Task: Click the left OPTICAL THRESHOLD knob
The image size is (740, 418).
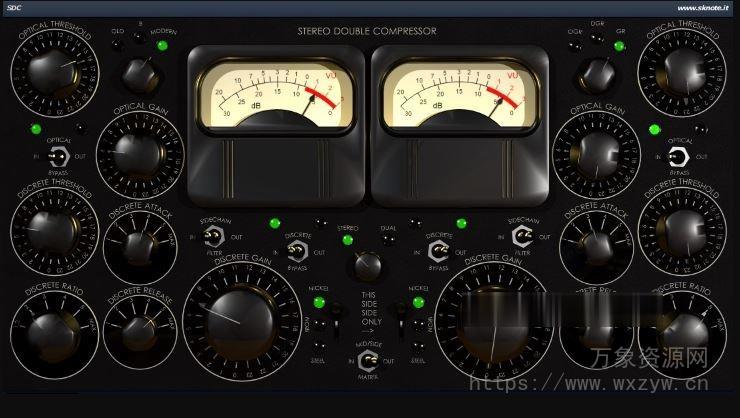Action: click(x=53, y=74)
